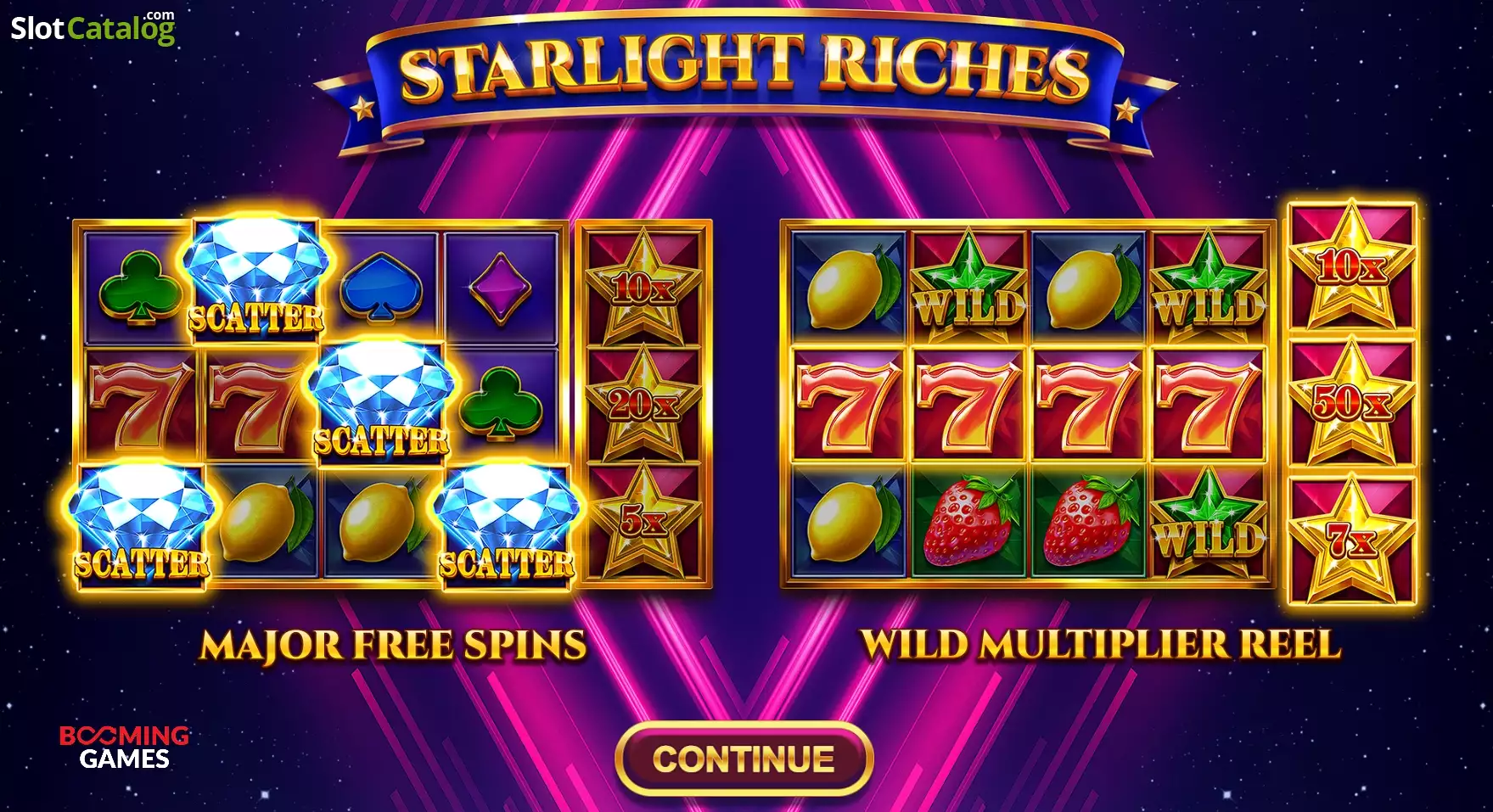Viewport: 1493px width, 812px height.
Task: Click the green club in top-left cell
Action: [139, 288]
